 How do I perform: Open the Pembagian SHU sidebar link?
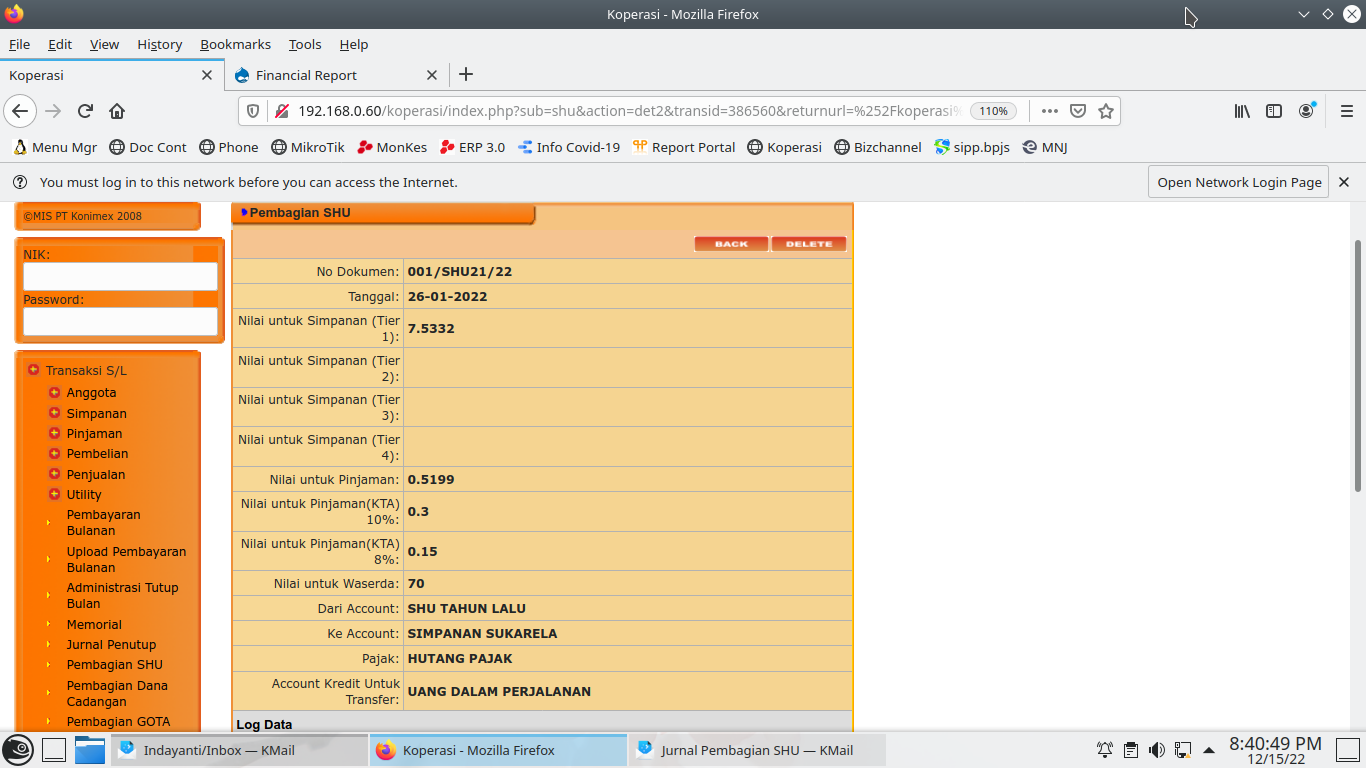[114, 665]
